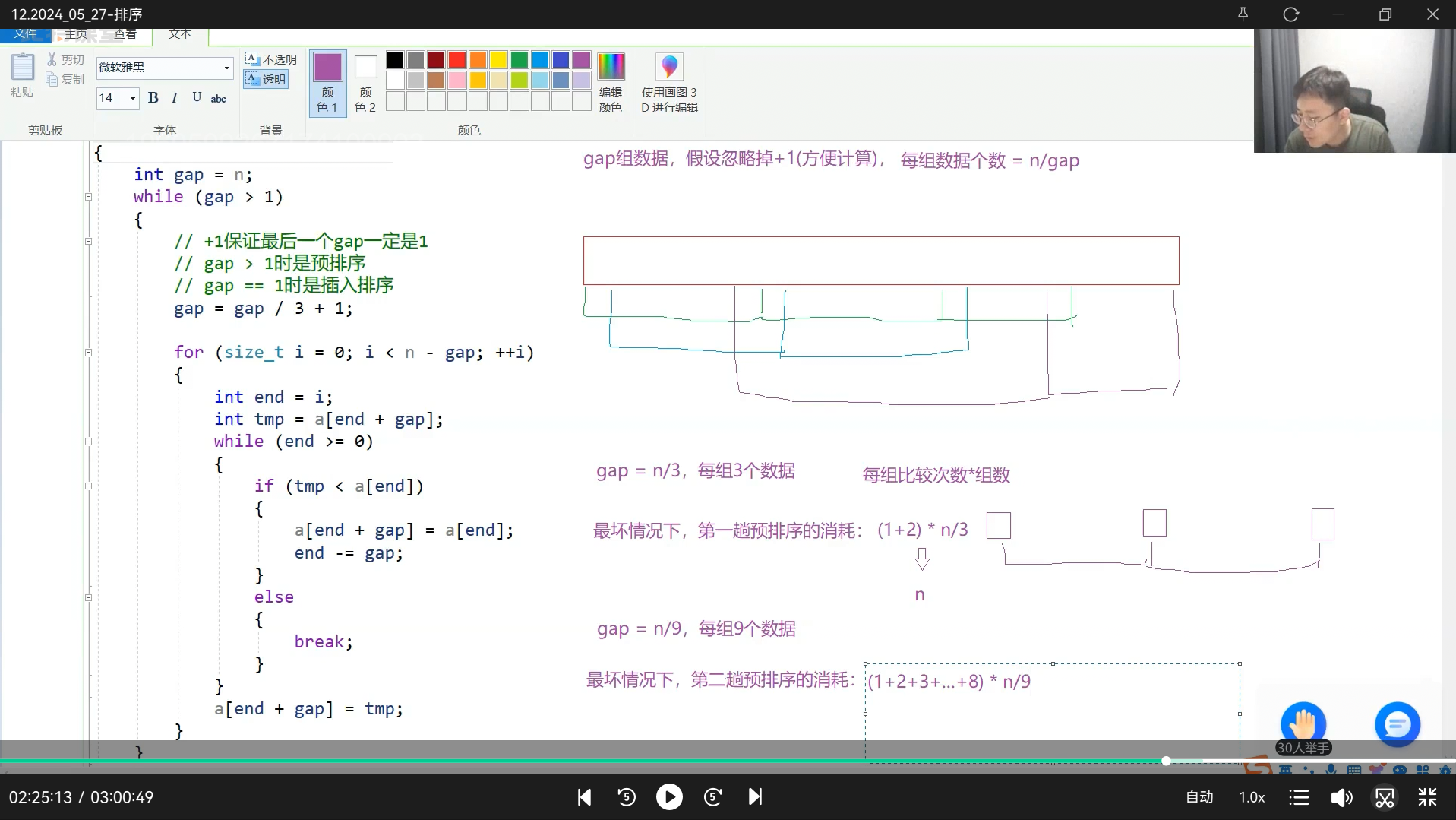
Task: Pick the orange color swatch
Action: click(x=478, y=60)
